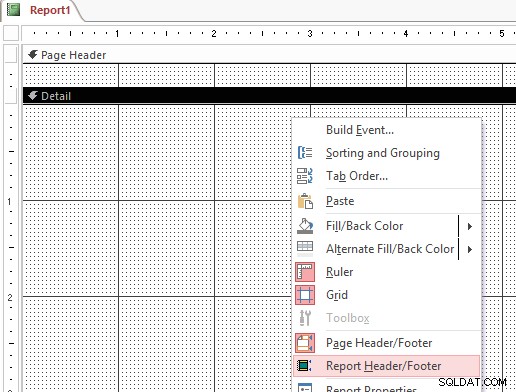Click the Paste clipboard icon
516x392 pixels.
pos(305,201)
